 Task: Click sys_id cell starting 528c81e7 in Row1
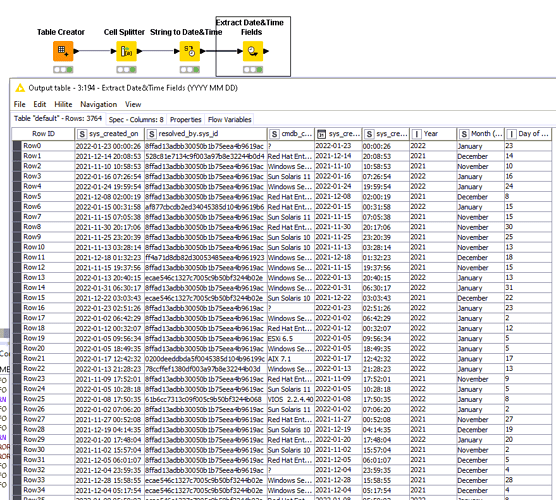(x=206, y=156)
